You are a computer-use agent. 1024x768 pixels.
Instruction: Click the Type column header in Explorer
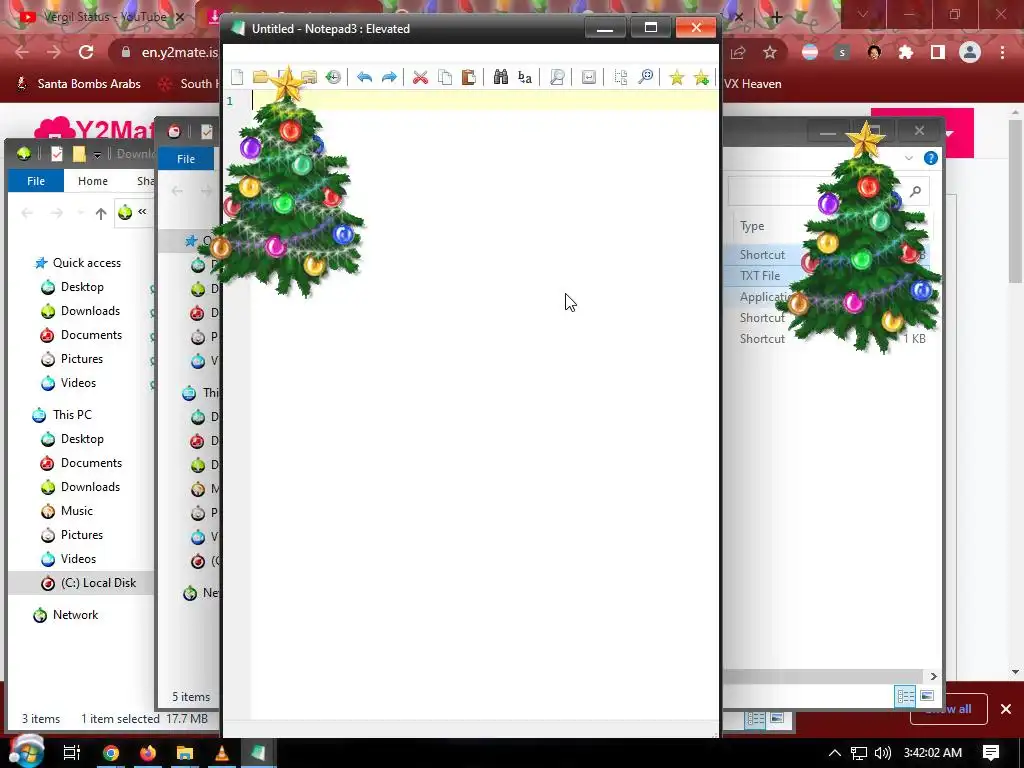pyautogui.click(x=752, y=226)
